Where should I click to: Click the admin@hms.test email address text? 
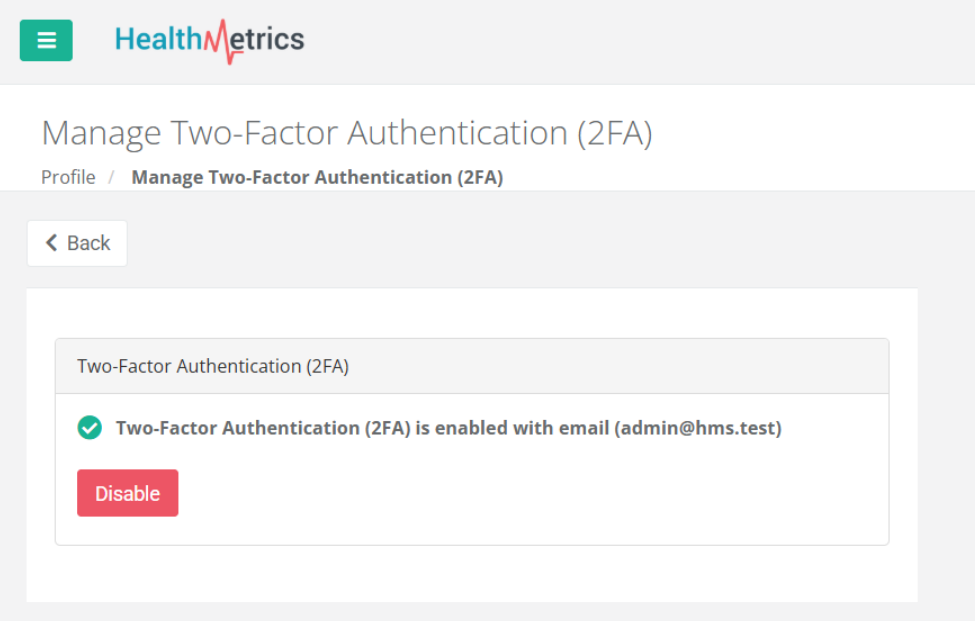[x=698, y=428]
